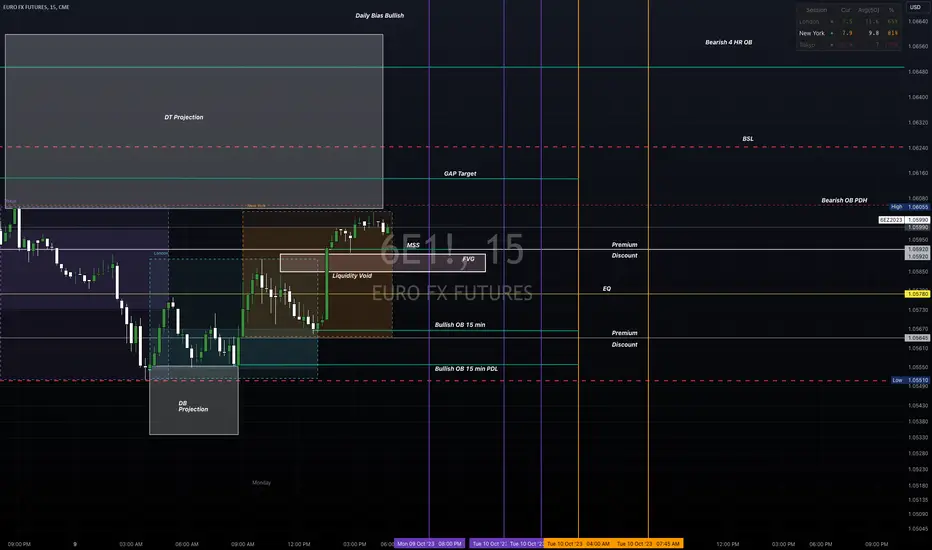The height and width of the screenshot is (550, 932).
Task: Select the EQ label
Action: coord(606,288)
